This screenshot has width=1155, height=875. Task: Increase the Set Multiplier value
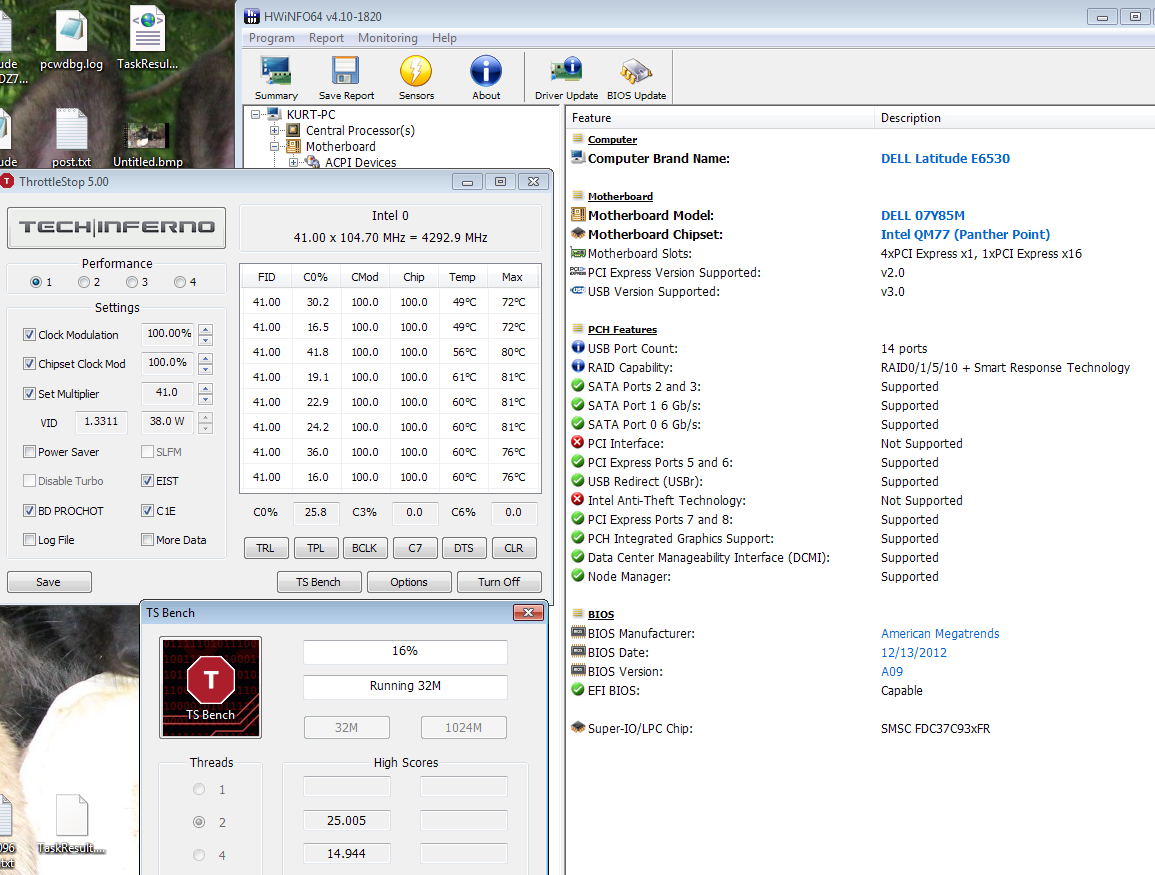coord(206,388)
